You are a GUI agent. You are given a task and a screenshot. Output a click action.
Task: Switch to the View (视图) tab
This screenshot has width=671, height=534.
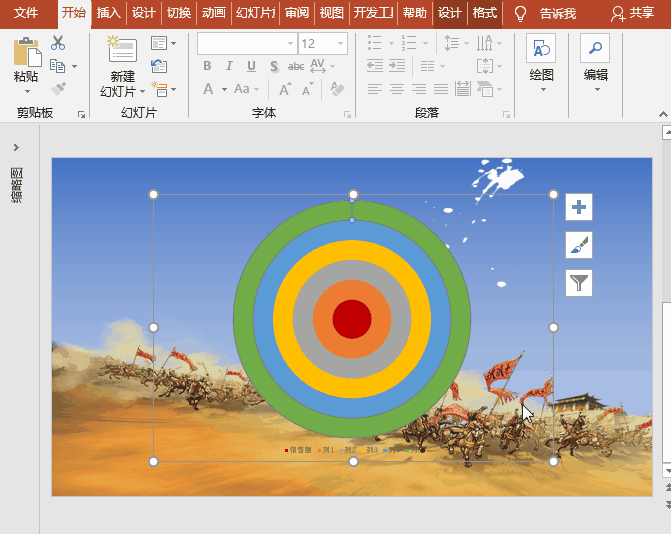(x=332, y=13)
